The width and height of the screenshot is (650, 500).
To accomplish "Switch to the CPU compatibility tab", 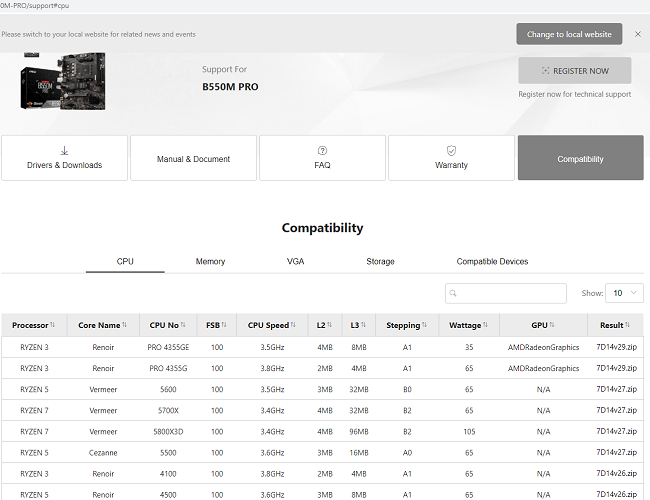I will pyautogui.click(x=125, y=261).
